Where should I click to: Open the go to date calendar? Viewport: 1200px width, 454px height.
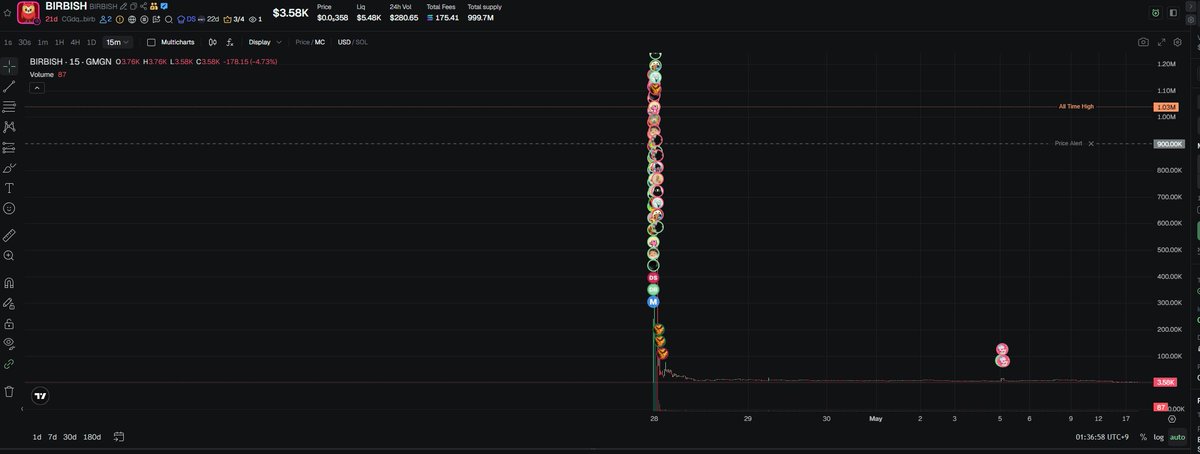coord(119,437)
